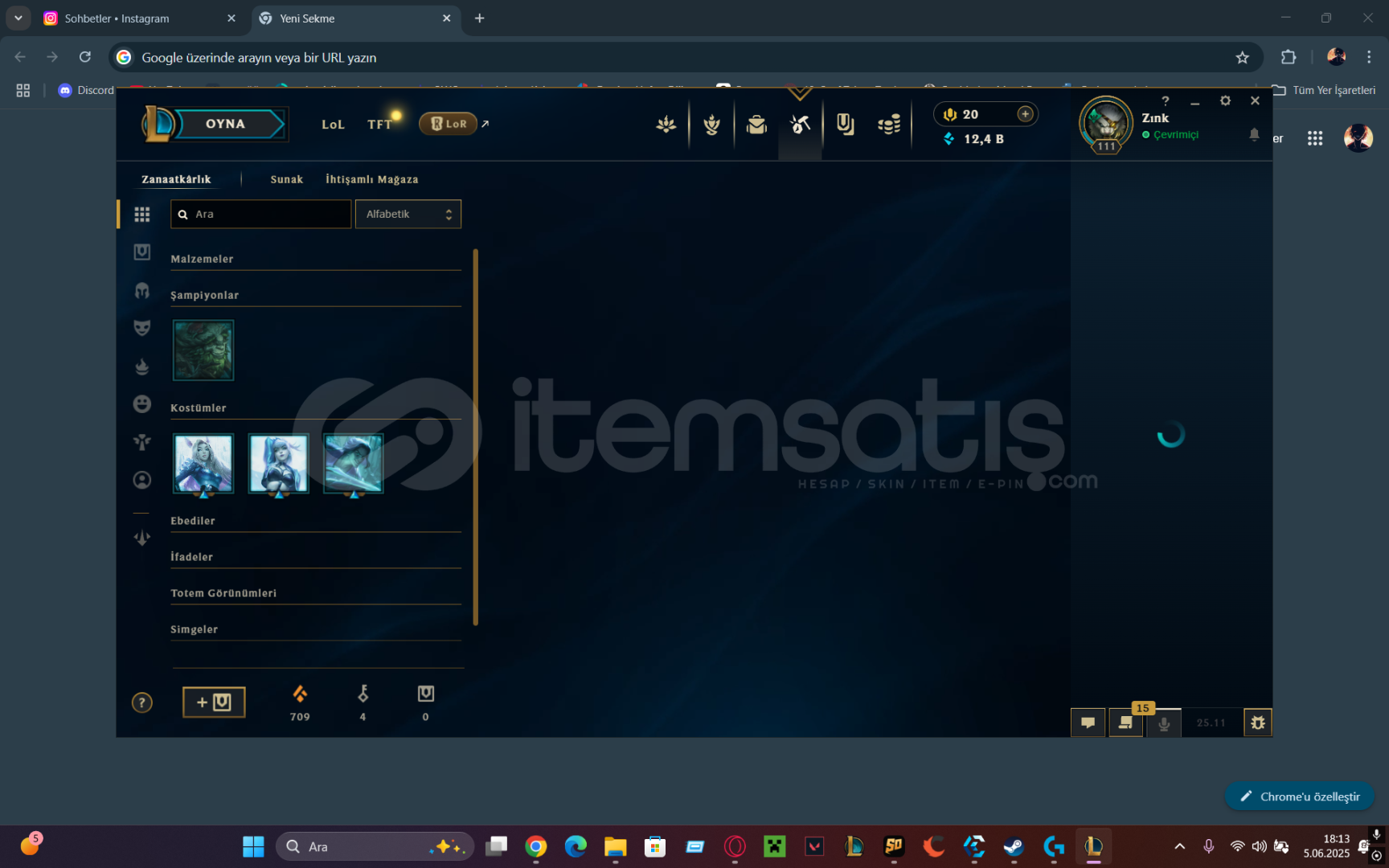Image resolution: width=1389 pixels, height=868 pixels.
Task: Click the loot list vertical scrollbar
Action: point(476,437)
